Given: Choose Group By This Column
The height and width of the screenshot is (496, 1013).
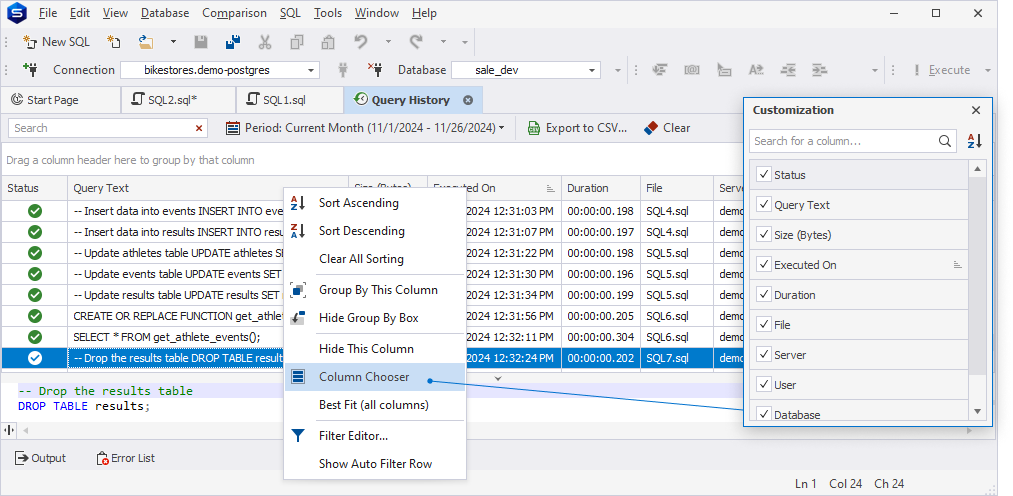Looking at the screenshot, I should [x=375, y=290].
